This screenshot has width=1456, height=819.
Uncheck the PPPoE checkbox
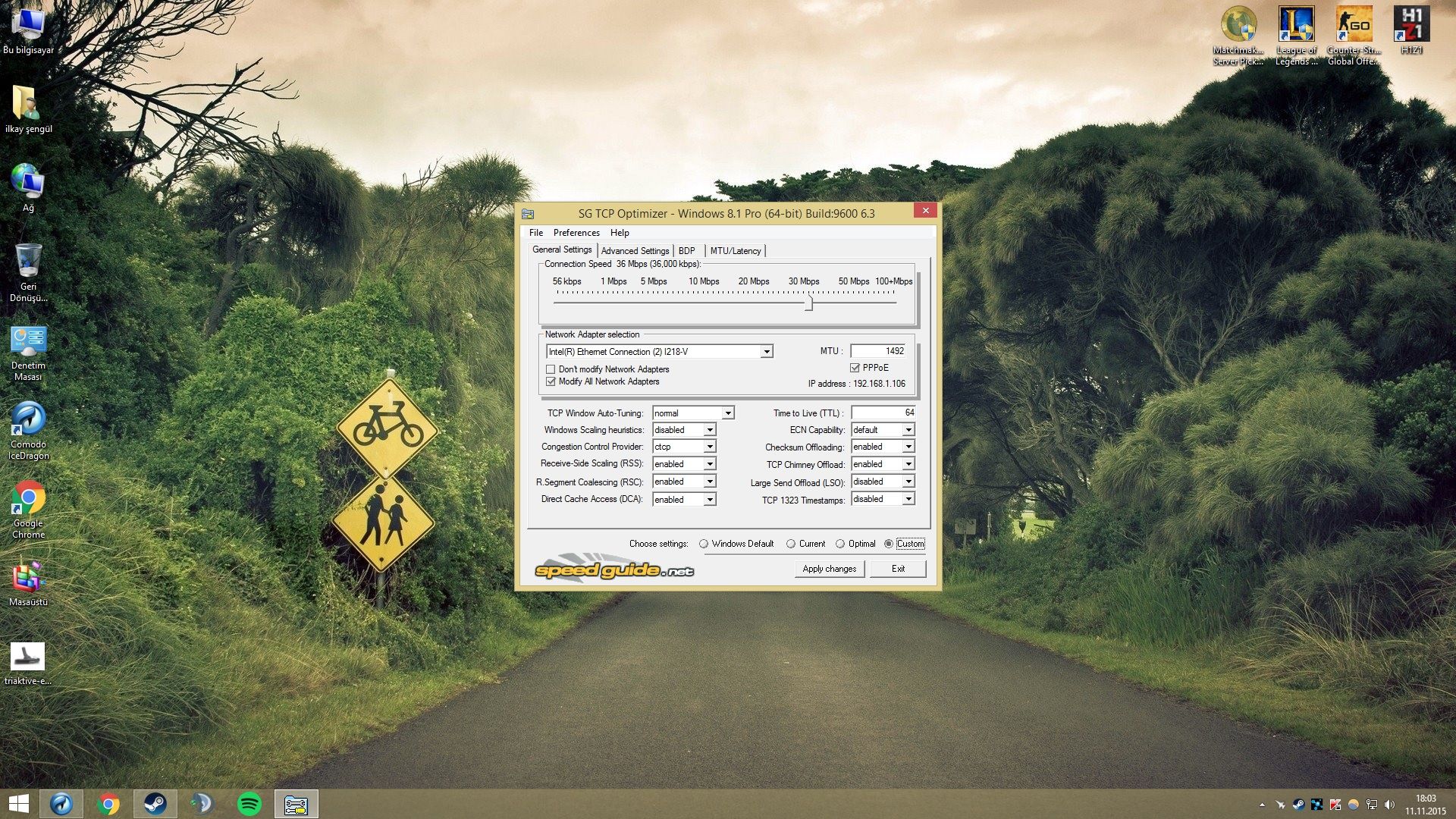(855, 368)
